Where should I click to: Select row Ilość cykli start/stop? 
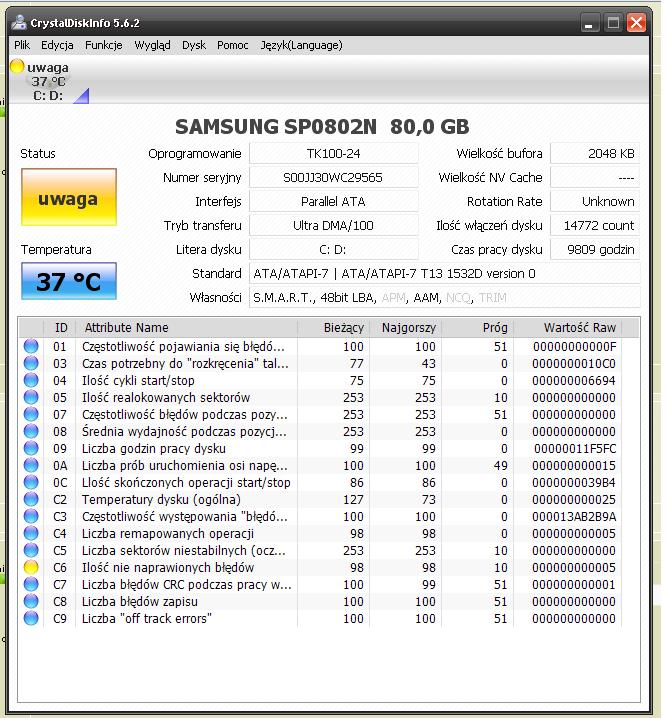pos(320,380)
